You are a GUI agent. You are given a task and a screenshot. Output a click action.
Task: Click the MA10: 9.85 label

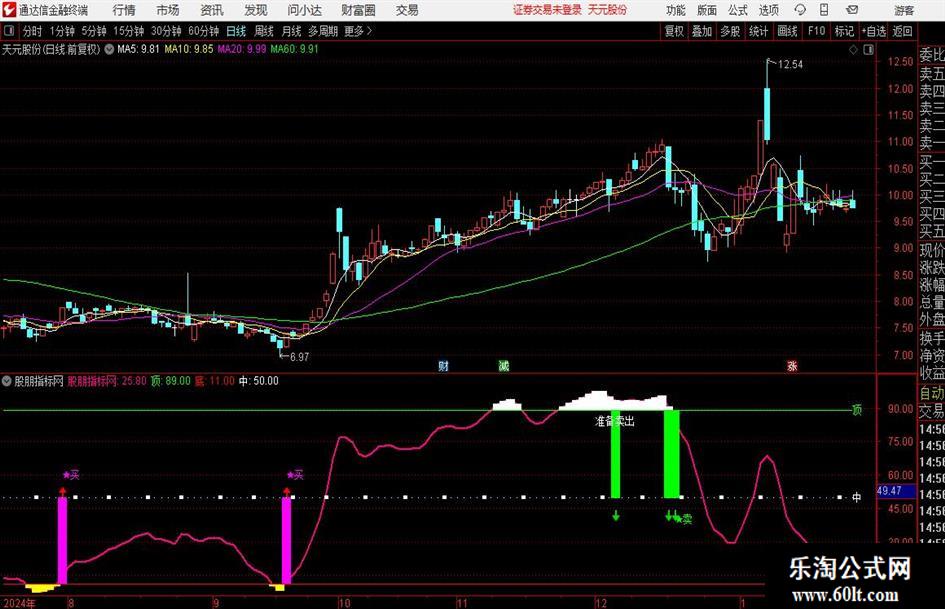189,49
